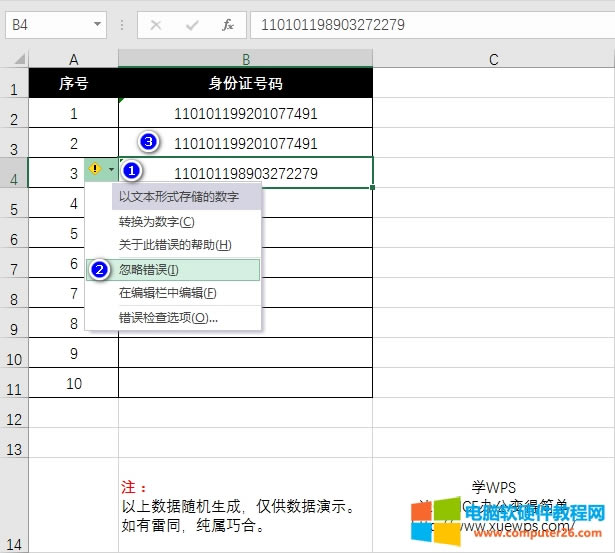
Task: Click the cancel X icon in formula bar
Action: pyautogui.click(x=156, y=24)
